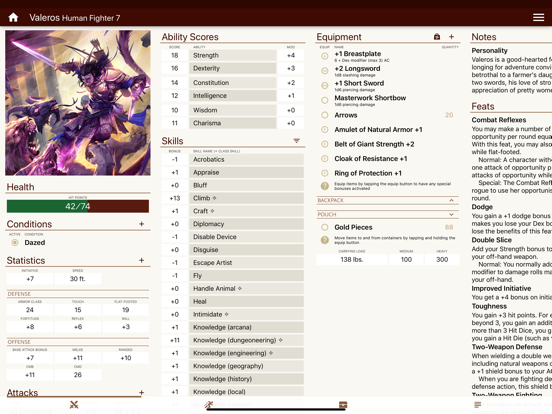Toggle equip on +1 Breastplate

coord(325,56)
